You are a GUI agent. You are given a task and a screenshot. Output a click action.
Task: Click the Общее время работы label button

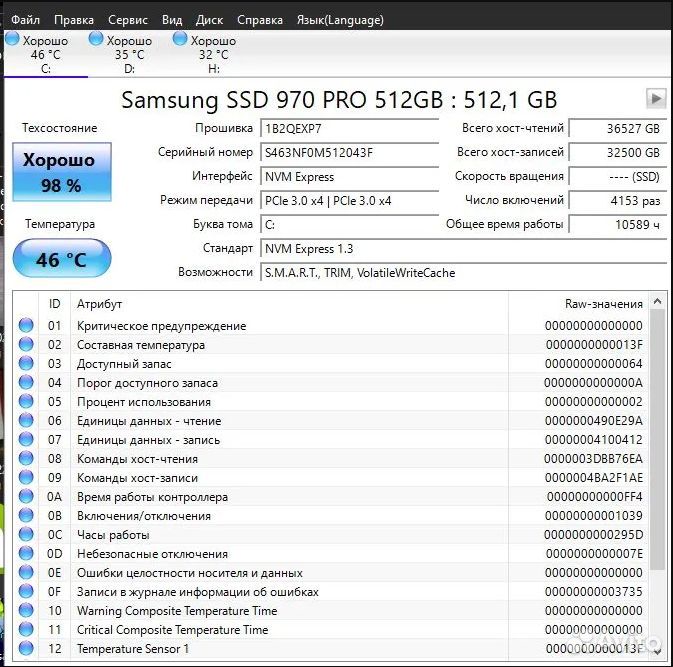[x=504, y=224]
